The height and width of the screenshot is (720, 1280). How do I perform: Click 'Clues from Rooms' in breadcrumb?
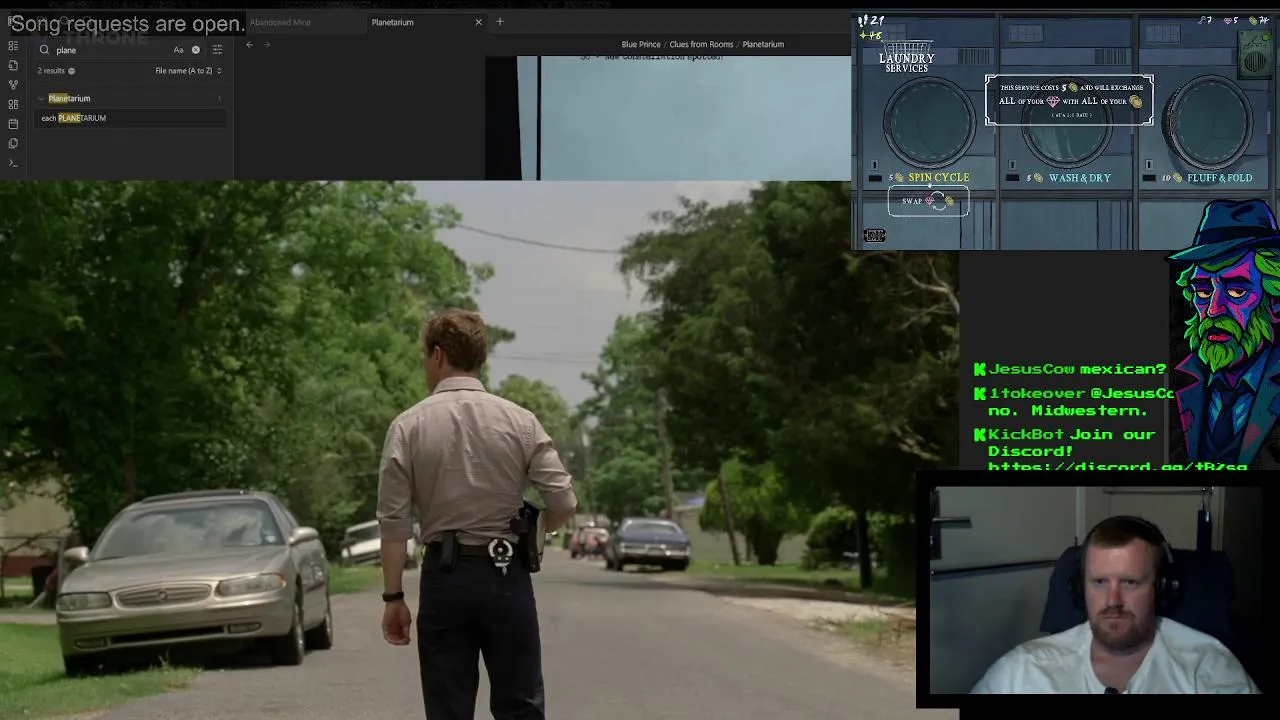pos(701,44)
